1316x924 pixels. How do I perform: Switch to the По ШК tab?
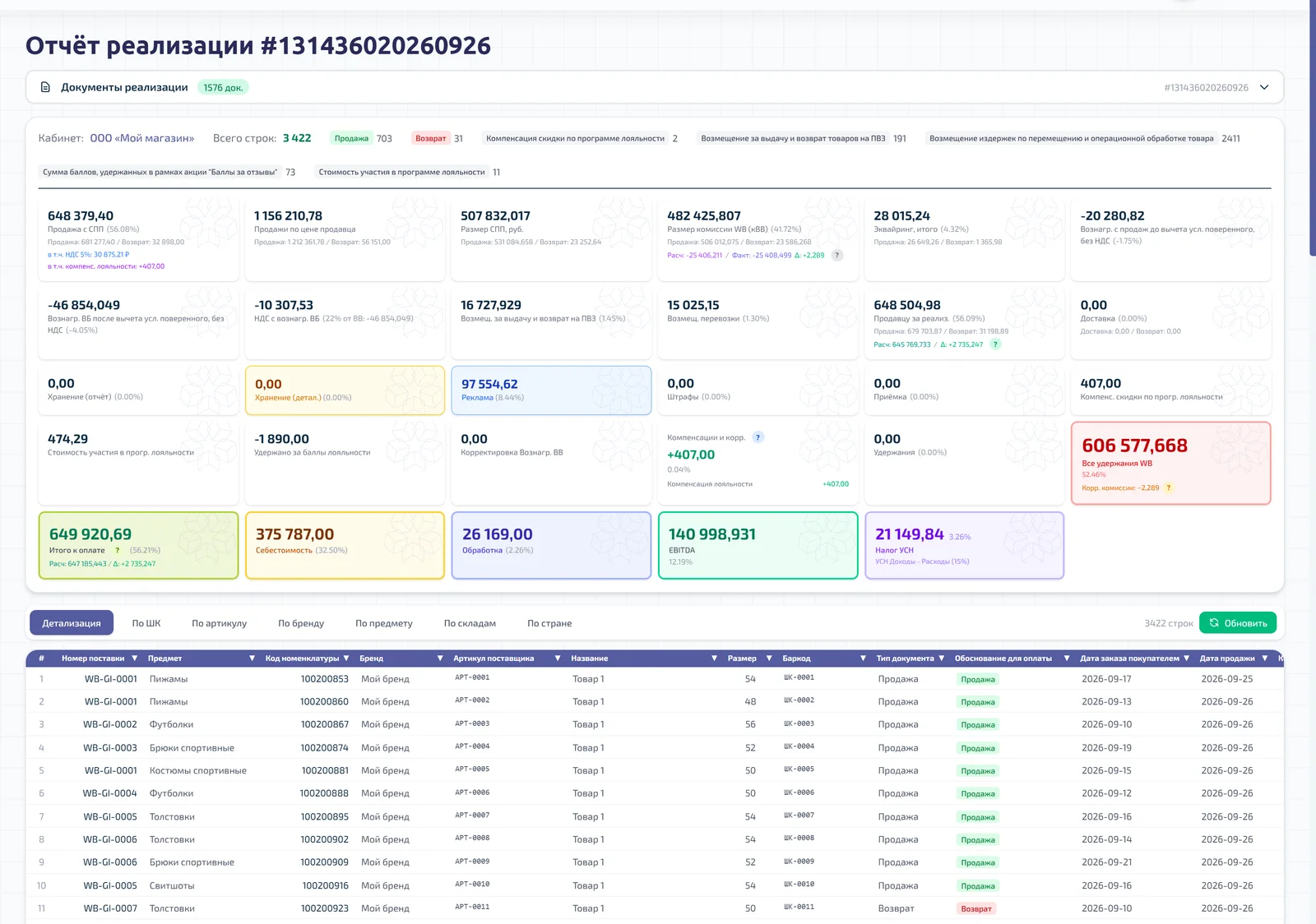[146, 623]
